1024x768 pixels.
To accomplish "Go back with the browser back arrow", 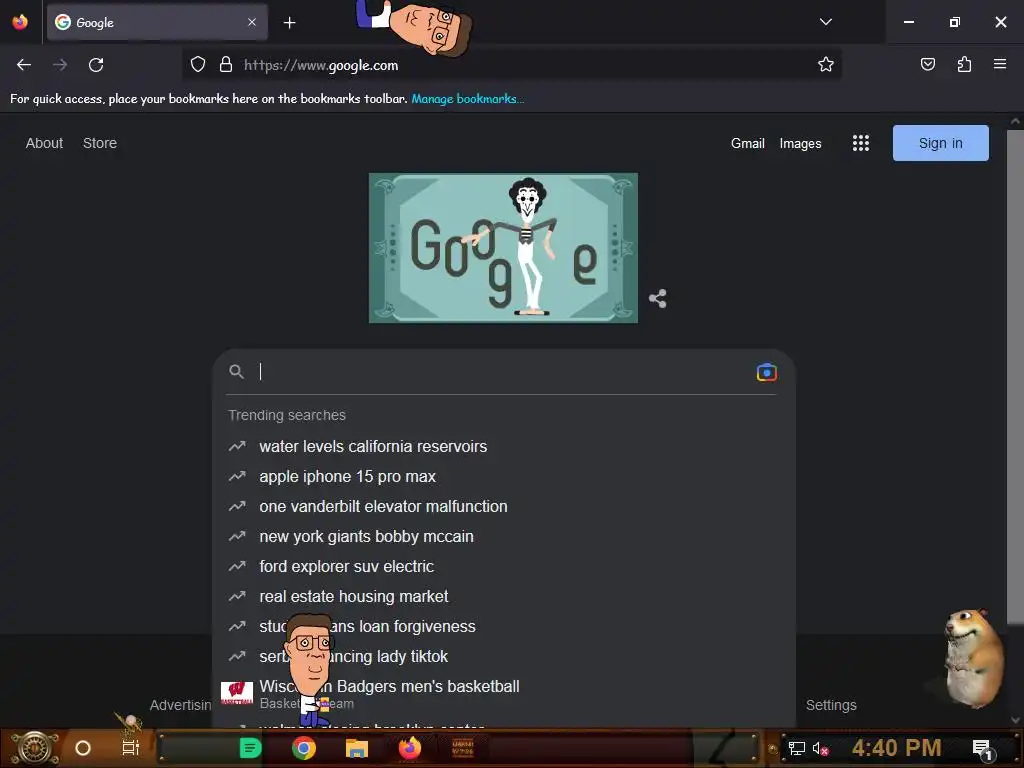I will click(24, 65).
